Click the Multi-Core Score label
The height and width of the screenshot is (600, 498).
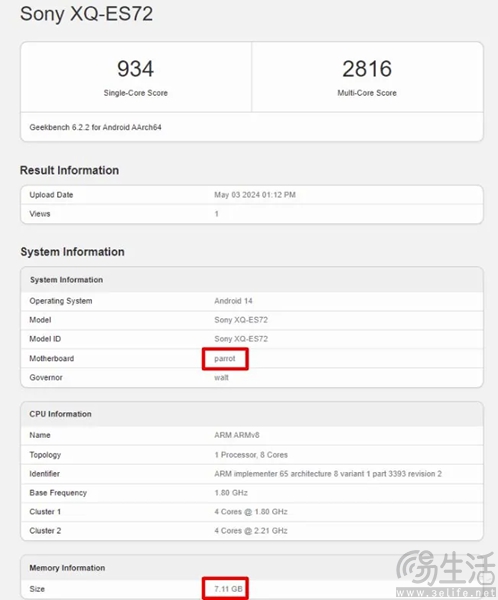[367, 93]
